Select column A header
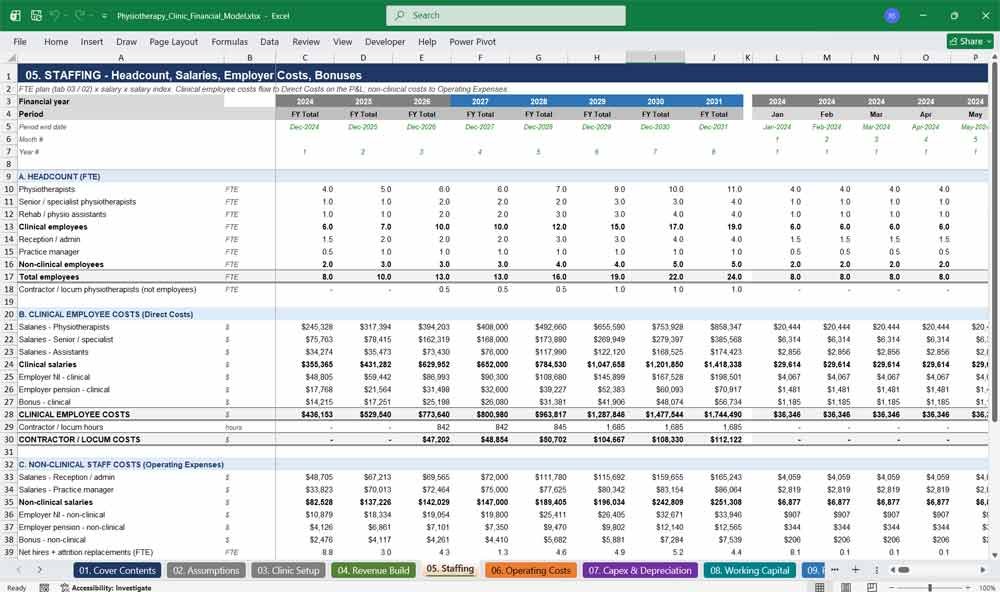1000x592 pixels. [121, 57]
